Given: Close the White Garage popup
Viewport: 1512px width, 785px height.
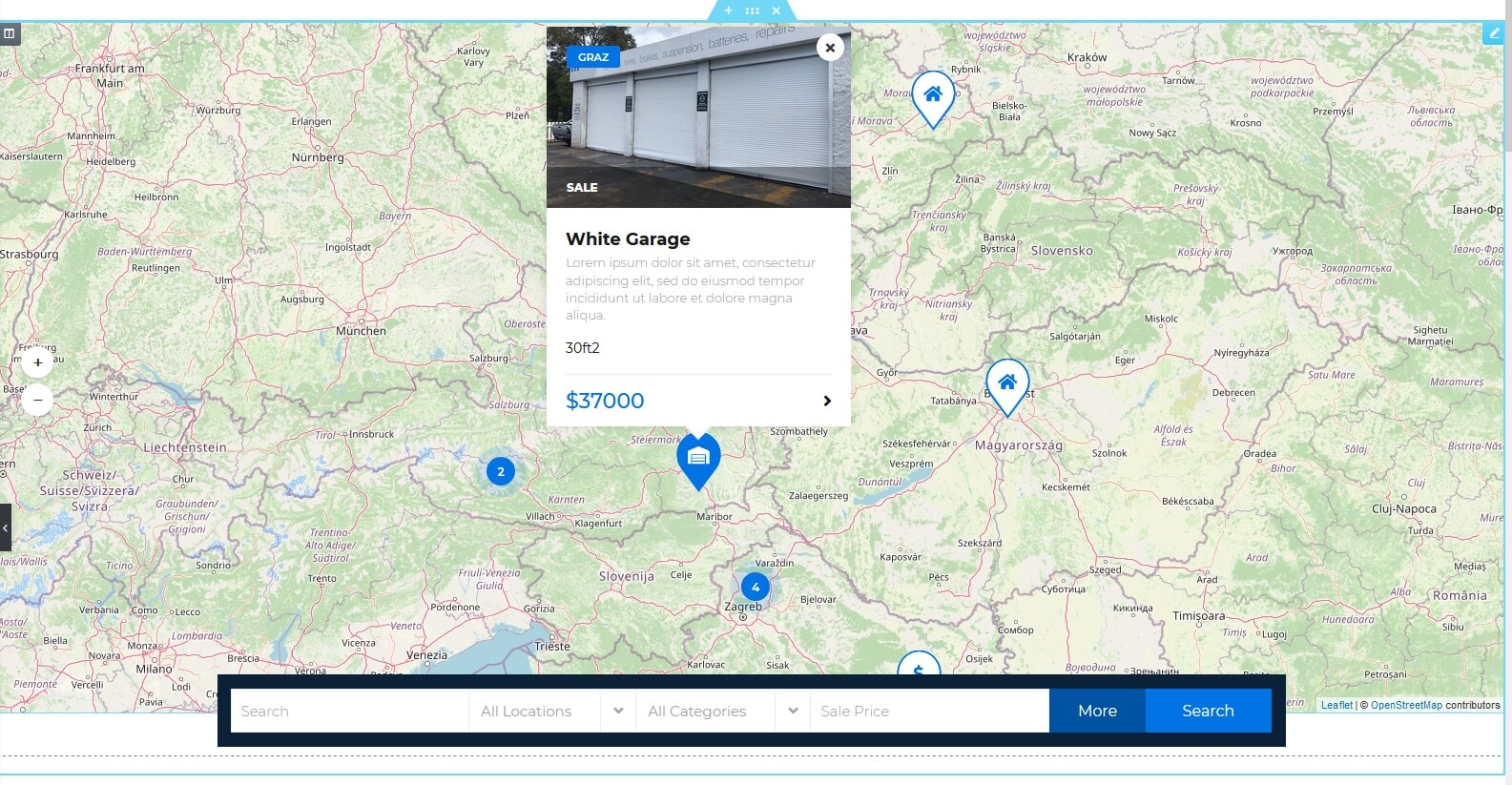Looking at the screenshot, I should [830, 48].
